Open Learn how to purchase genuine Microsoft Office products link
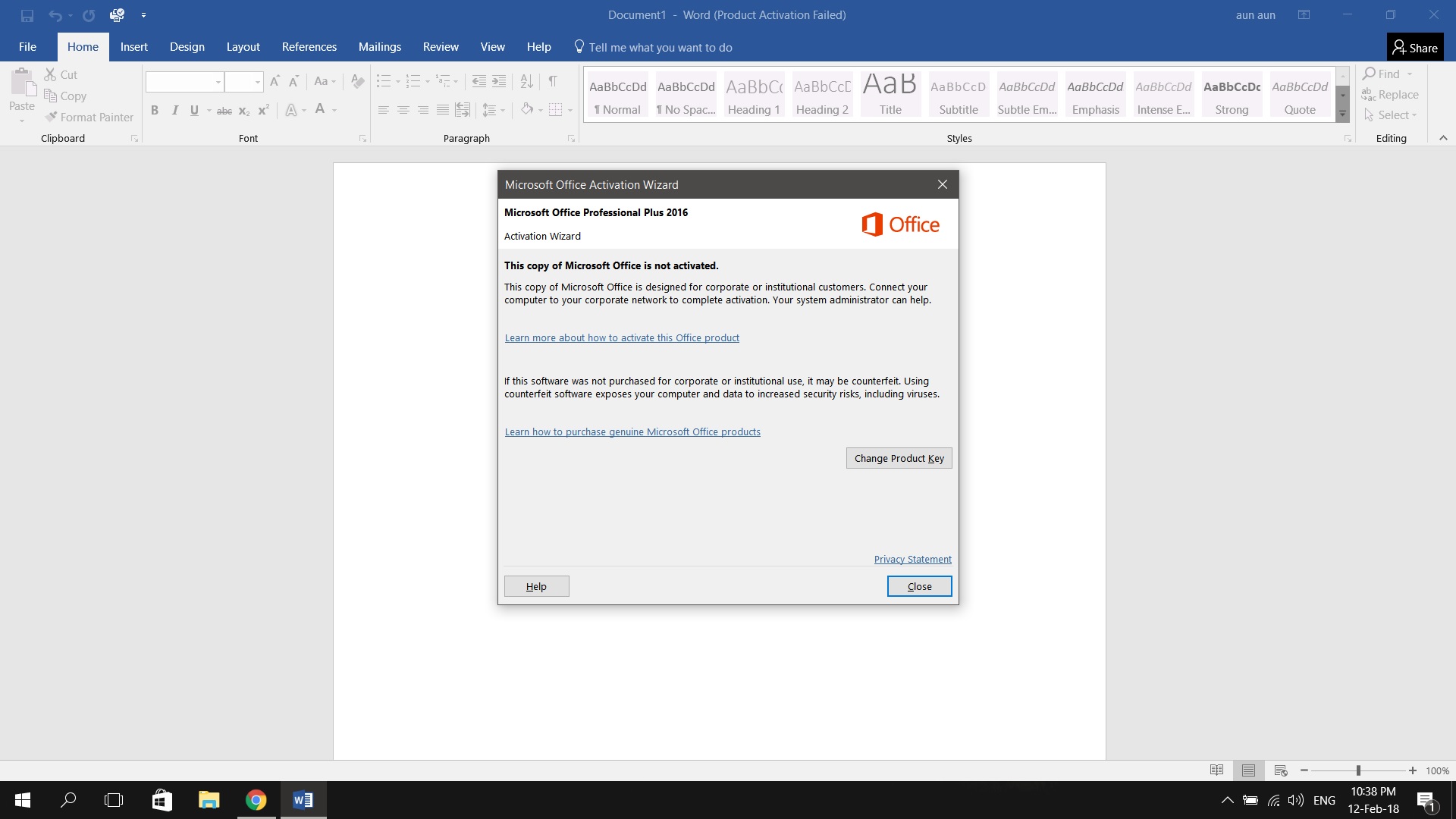 point(632,431)
